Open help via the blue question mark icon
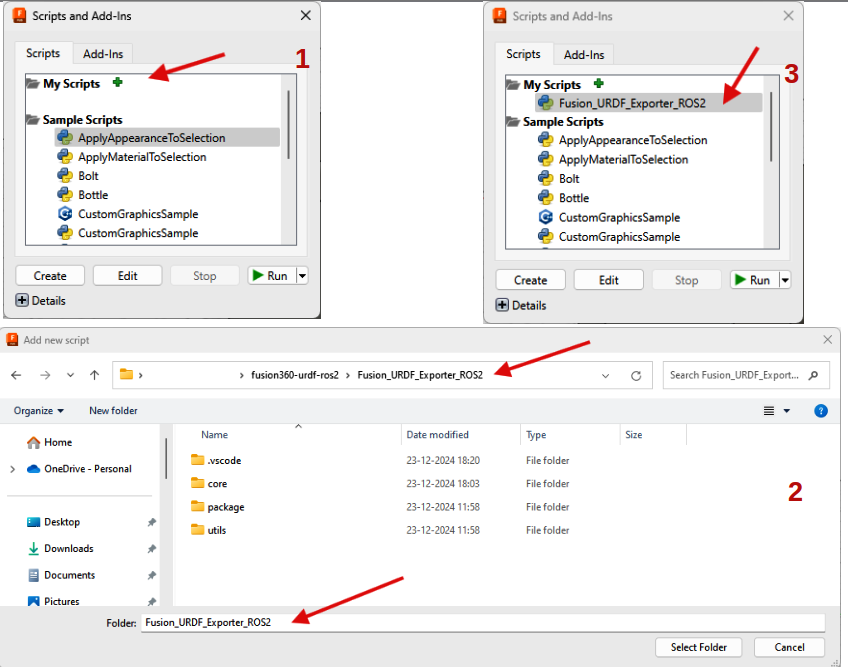 (x=821, y=410)
